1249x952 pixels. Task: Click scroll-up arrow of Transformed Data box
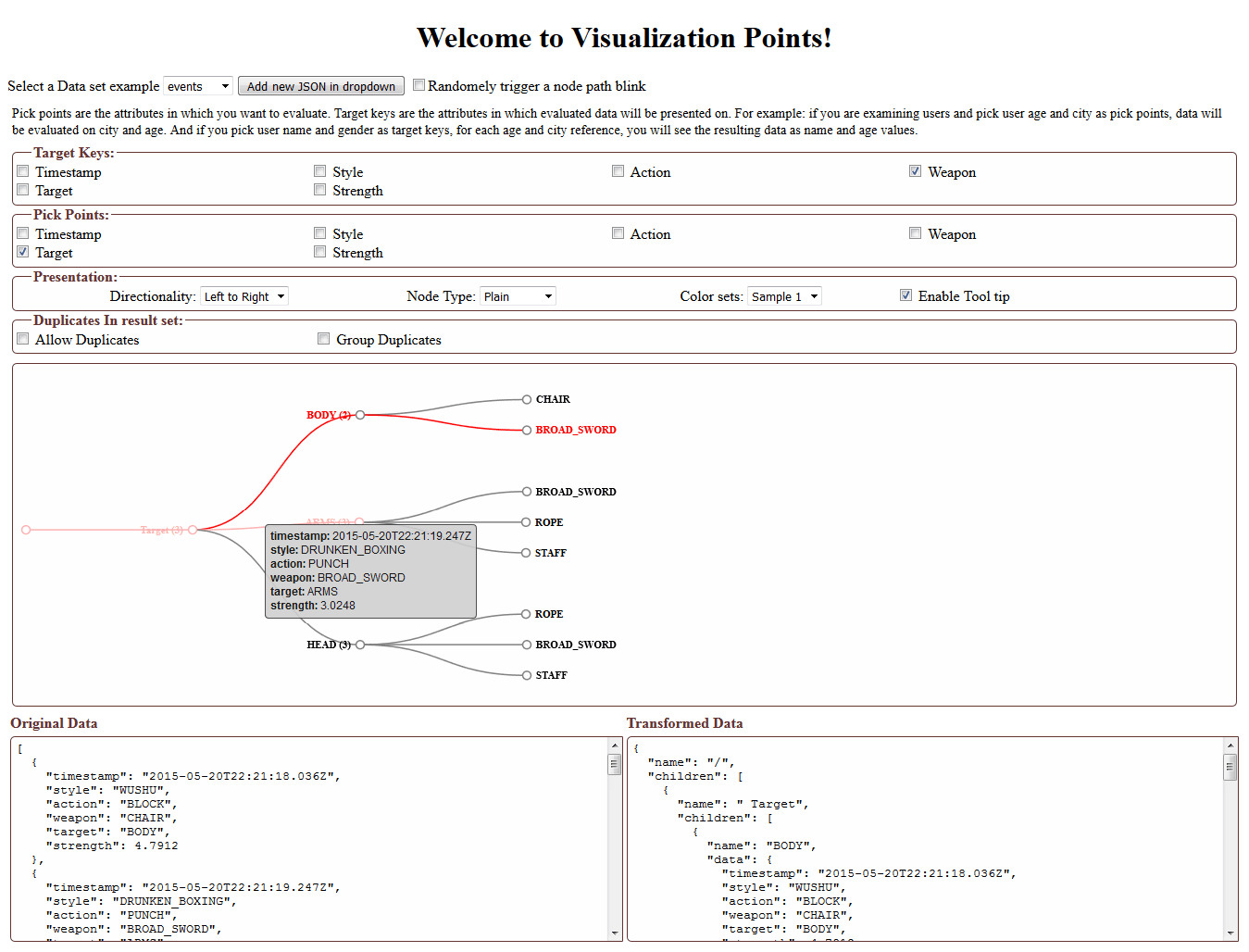(1230, 745)
